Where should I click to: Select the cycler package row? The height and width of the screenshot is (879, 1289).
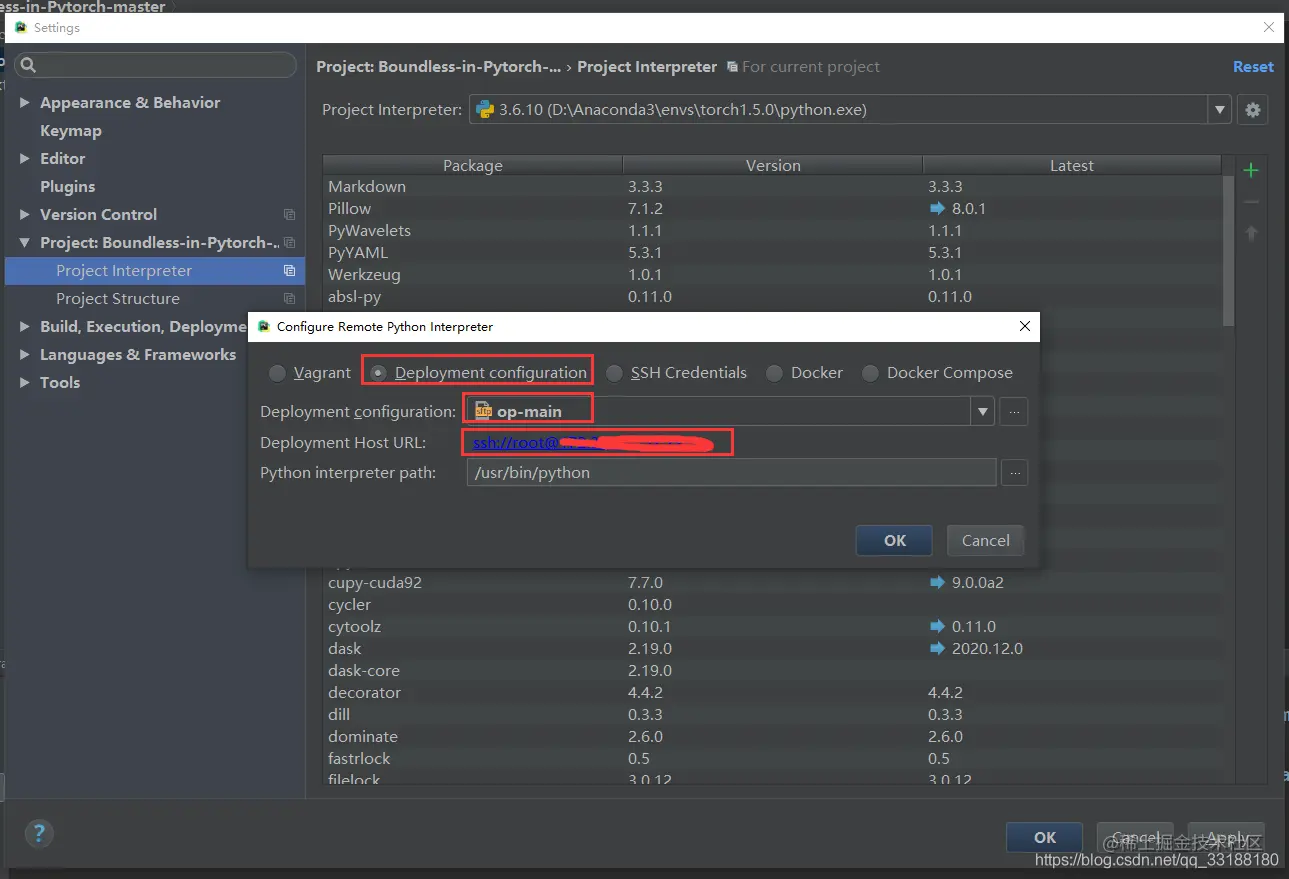tap(772, 604)
